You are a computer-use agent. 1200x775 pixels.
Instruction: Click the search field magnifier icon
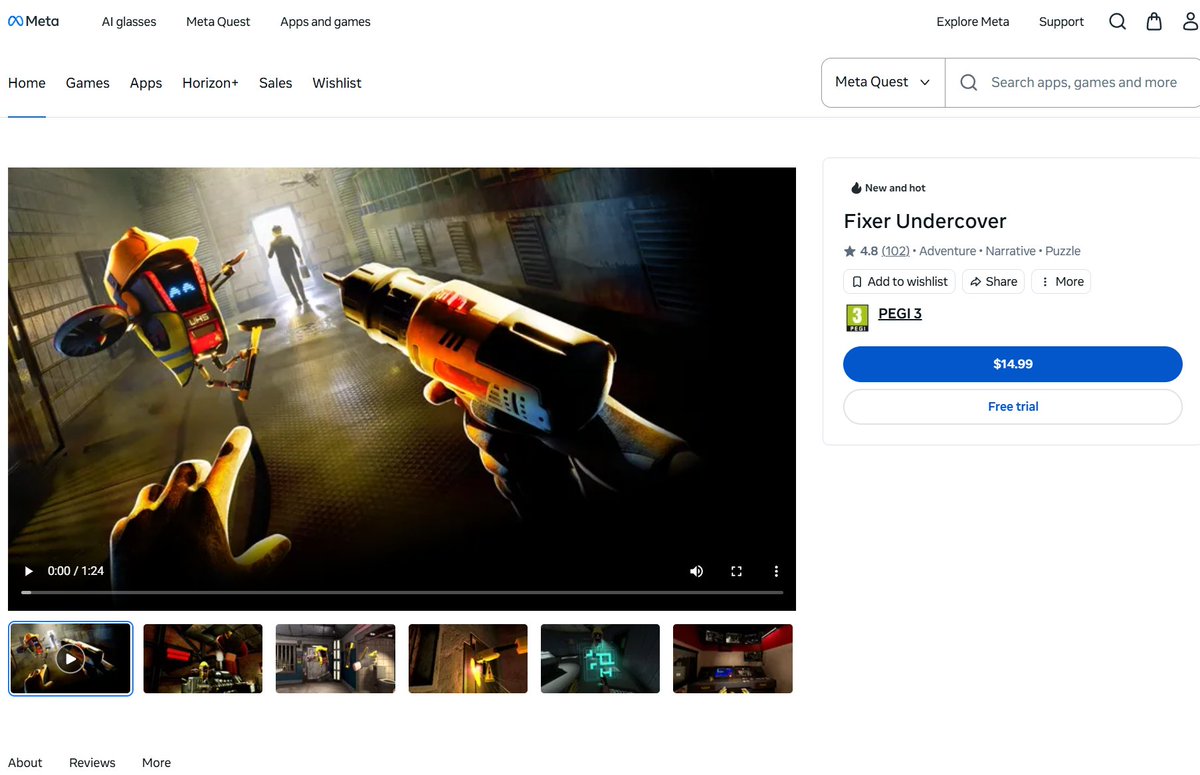968,83
